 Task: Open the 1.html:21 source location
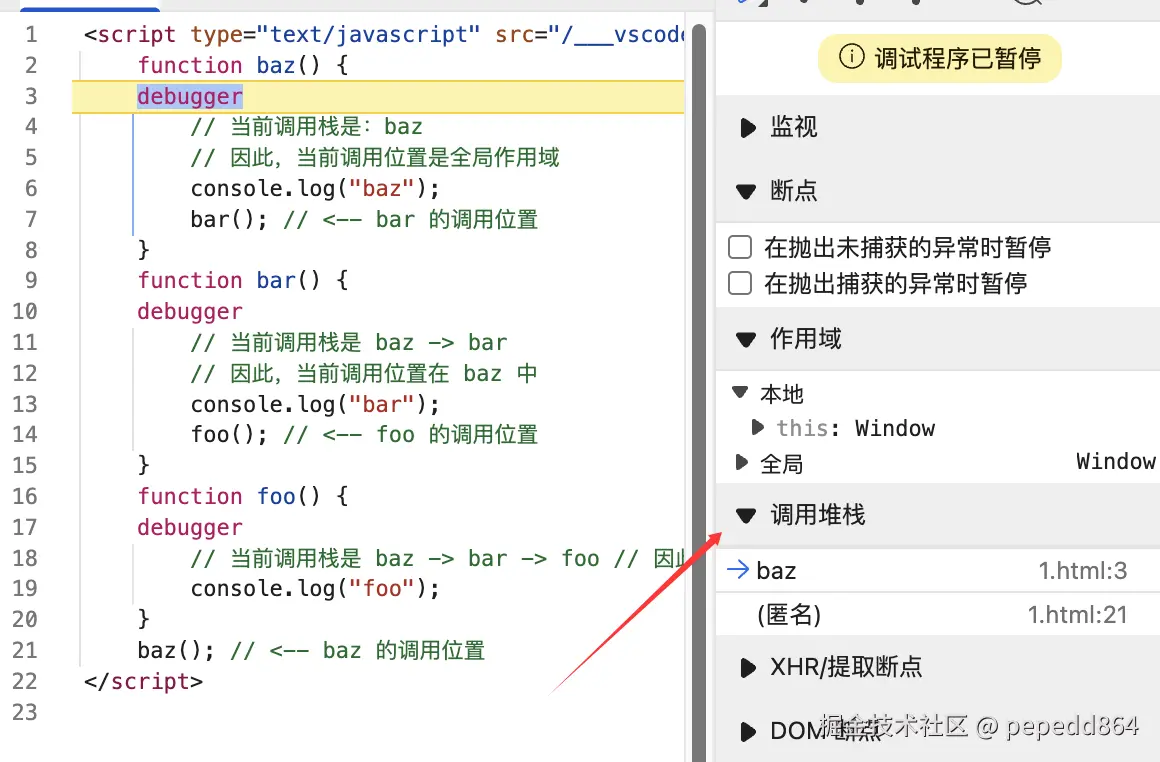click(x=1077, y=614)
